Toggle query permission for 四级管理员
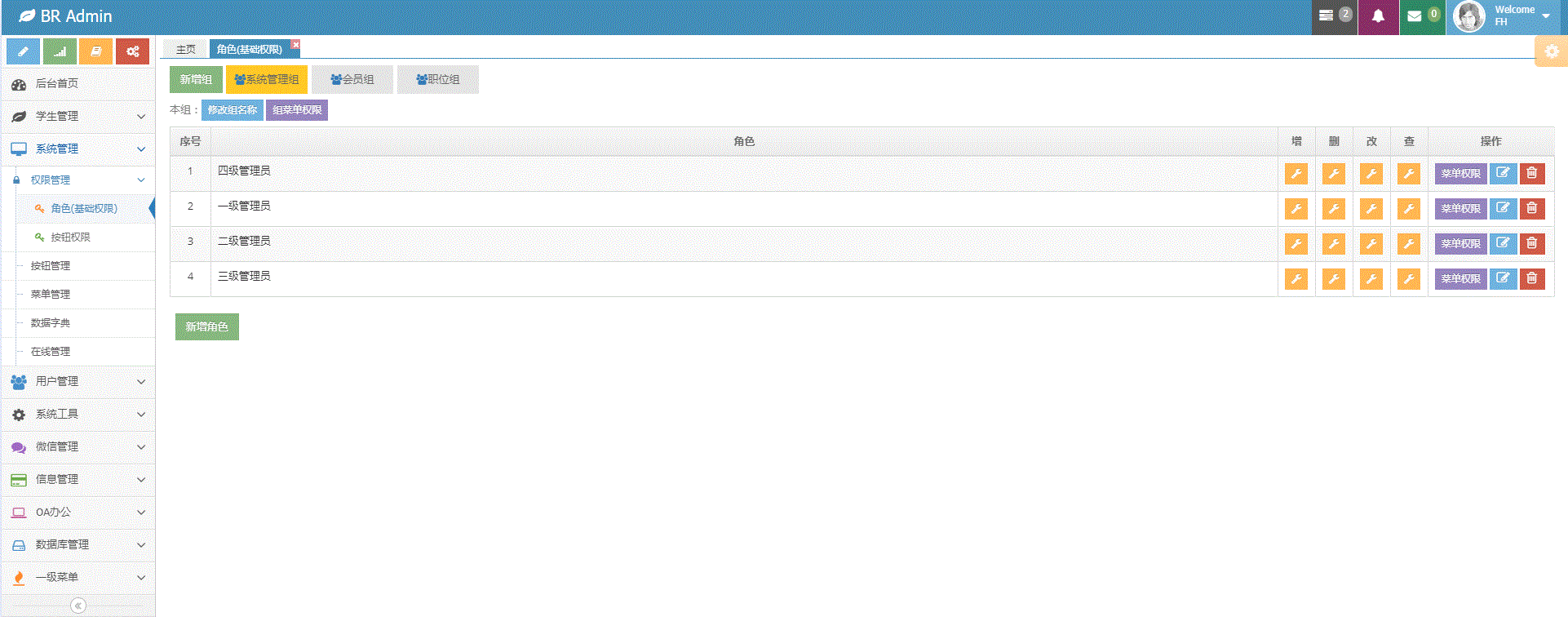1568x617 pixels. [x=1409, y=174]
